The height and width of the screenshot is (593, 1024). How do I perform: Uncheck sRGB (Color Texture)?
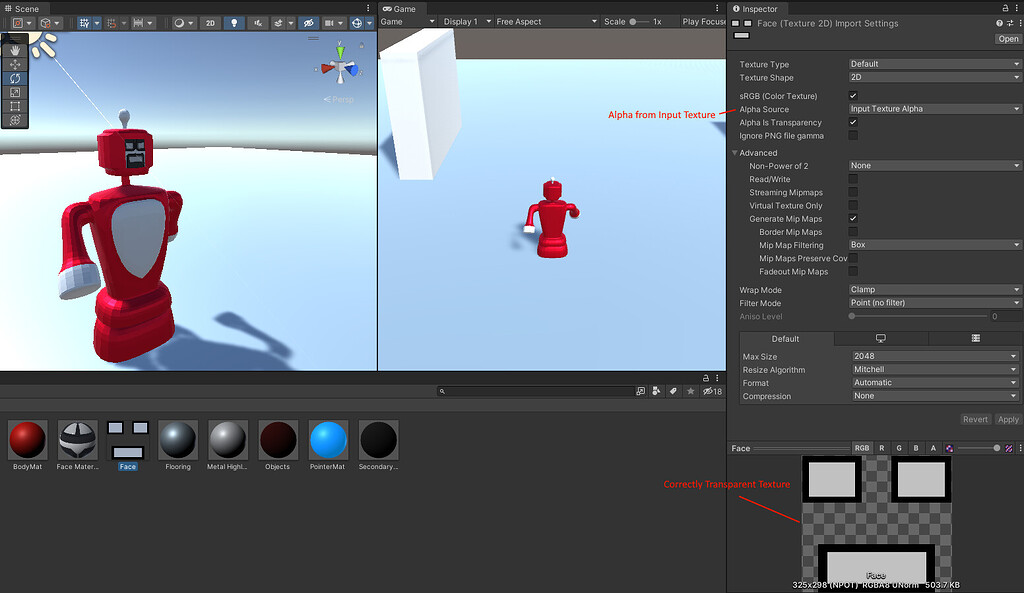click(853, 96)
